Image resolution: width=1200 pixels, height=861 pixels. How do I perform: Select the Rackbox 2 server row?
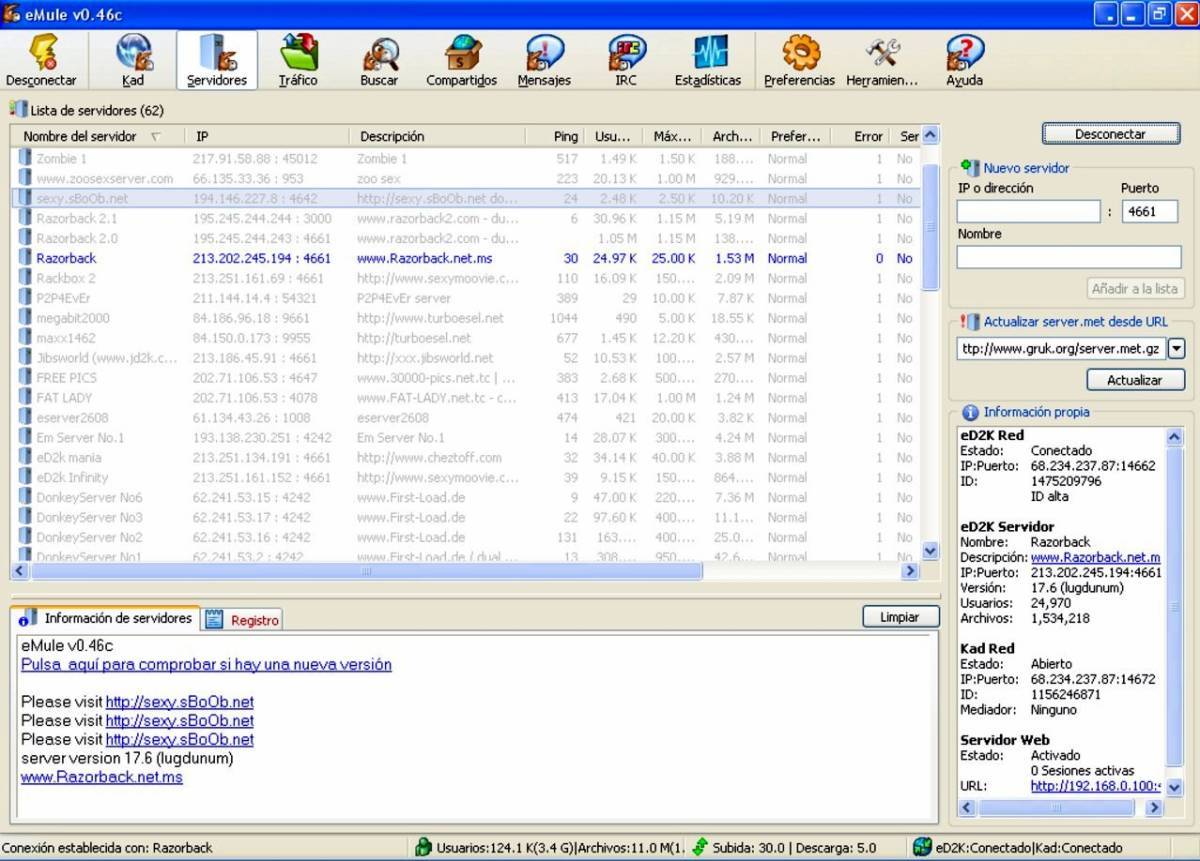(466, 278)
